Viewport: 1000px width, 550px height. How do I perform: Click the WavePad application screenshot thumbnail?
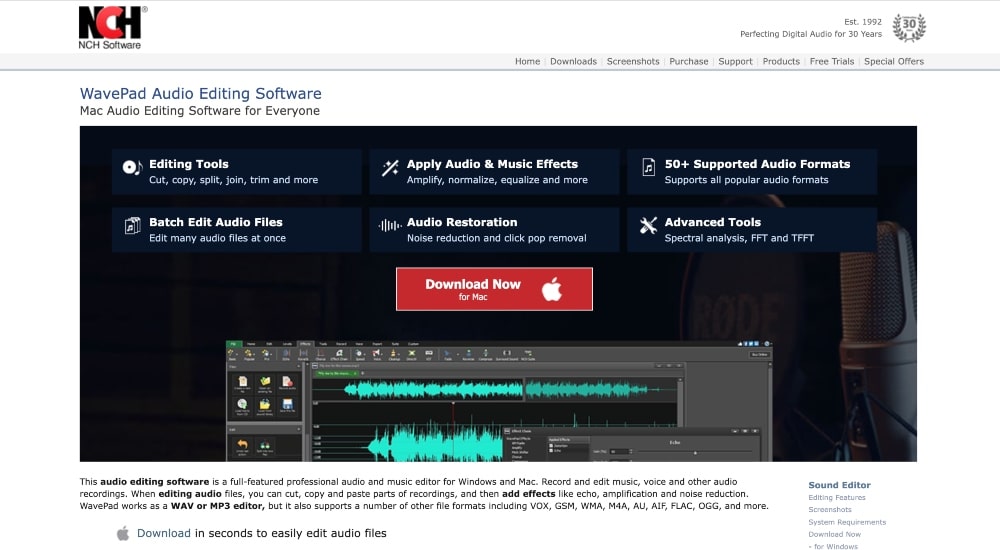(x=499, y=401)
